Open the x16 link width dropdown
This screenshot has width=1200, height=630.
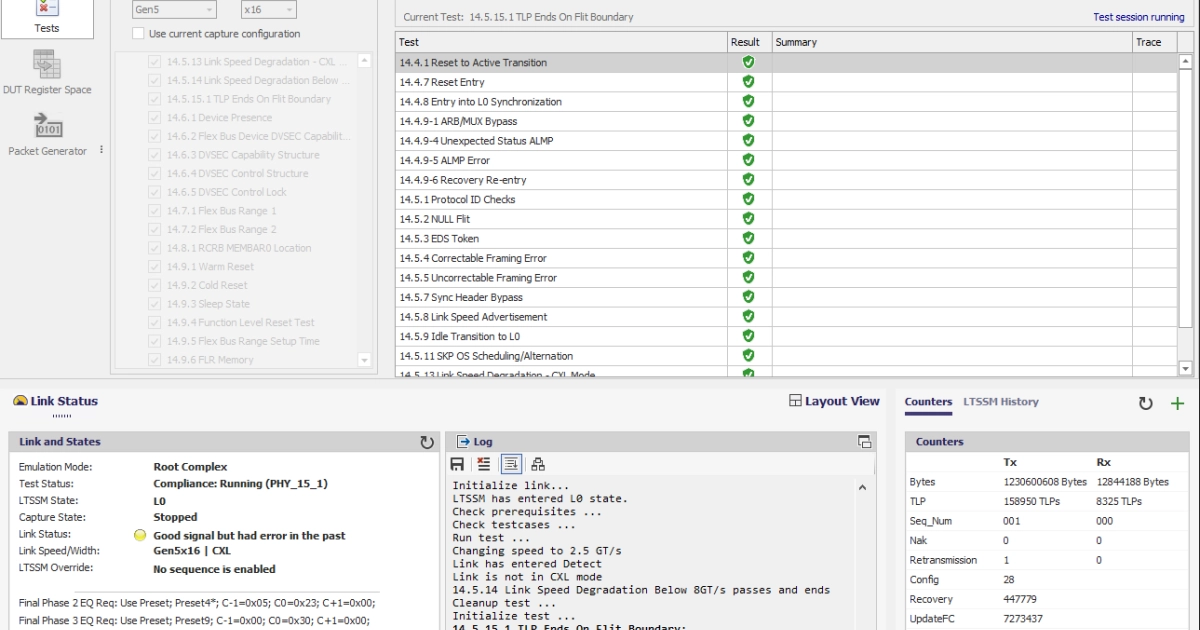point(268,9)
